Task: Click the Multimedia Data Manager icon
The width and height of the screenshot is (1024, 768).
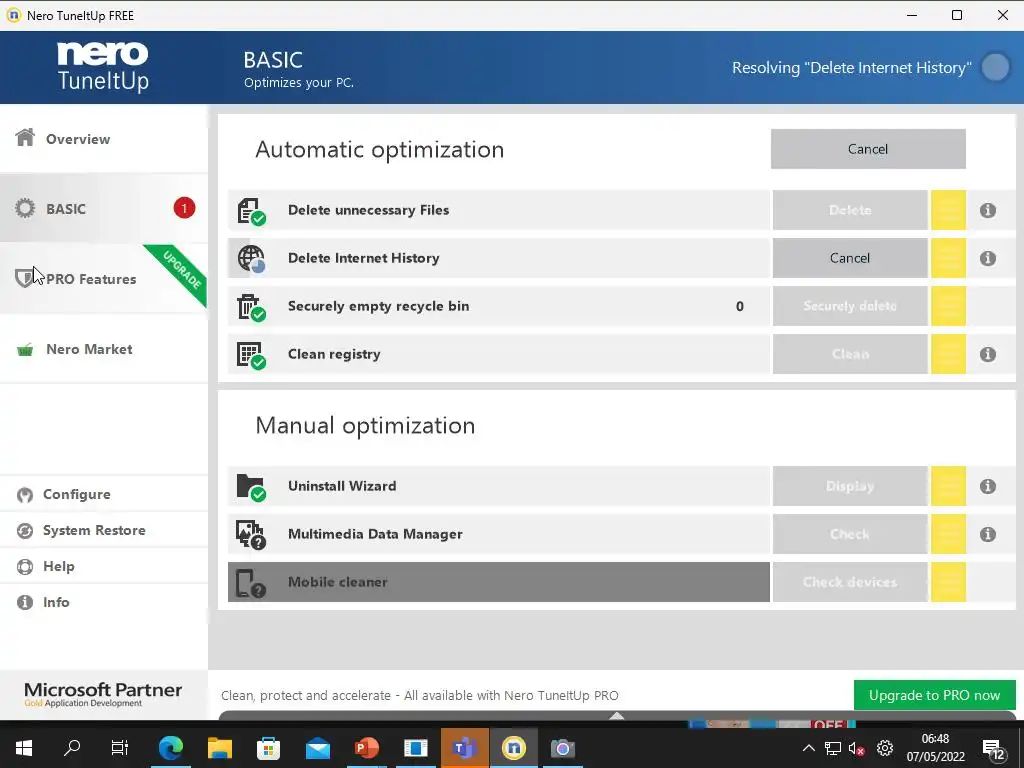Action: [x=251, y=535]
